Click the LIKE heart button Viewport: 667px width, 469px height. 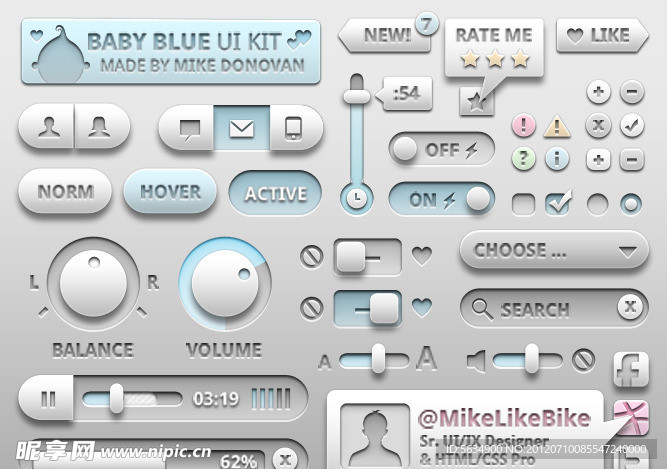pyautogui.click(x=602, y=36)
